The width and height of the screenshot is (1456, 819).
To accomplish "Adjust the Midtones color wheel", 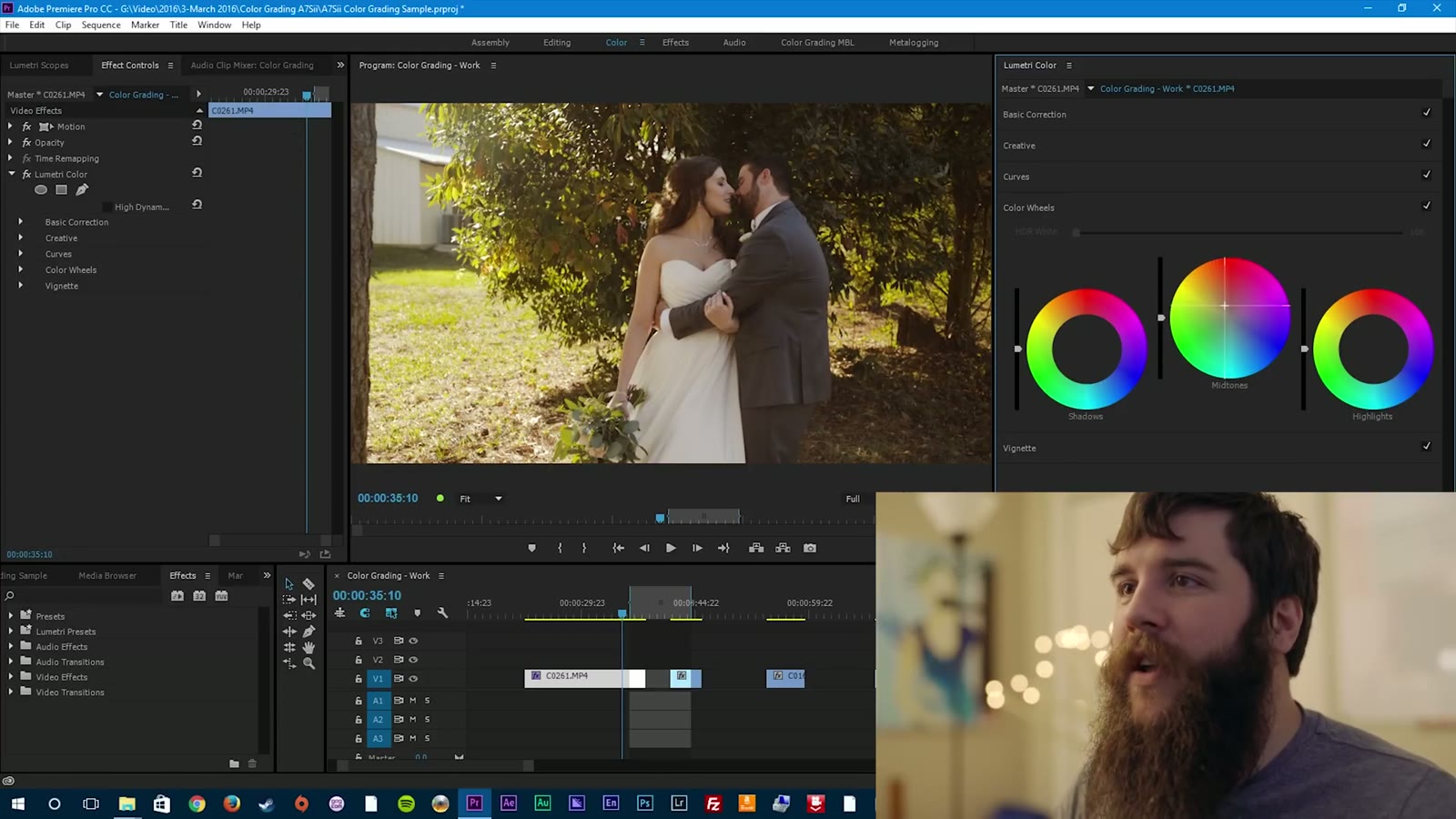I will (x=1229, y=318).
